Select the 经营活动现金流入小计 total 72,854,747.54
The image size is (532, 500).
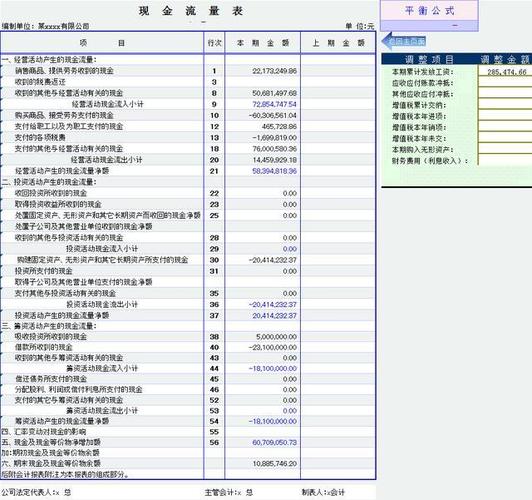274,104
